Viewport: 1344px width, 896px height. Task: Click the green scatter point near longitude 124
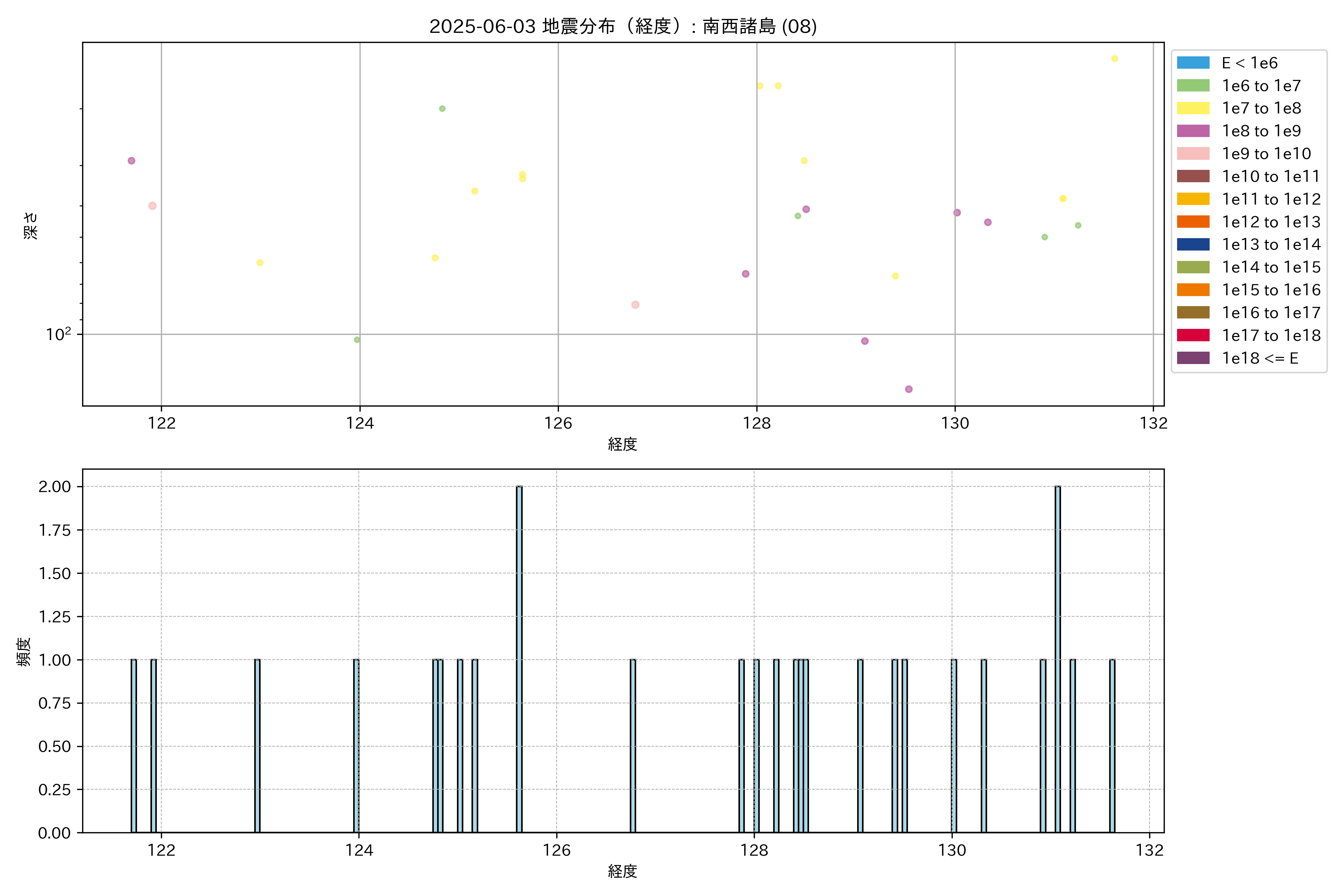pyautogui.click(x=357, y=340)
